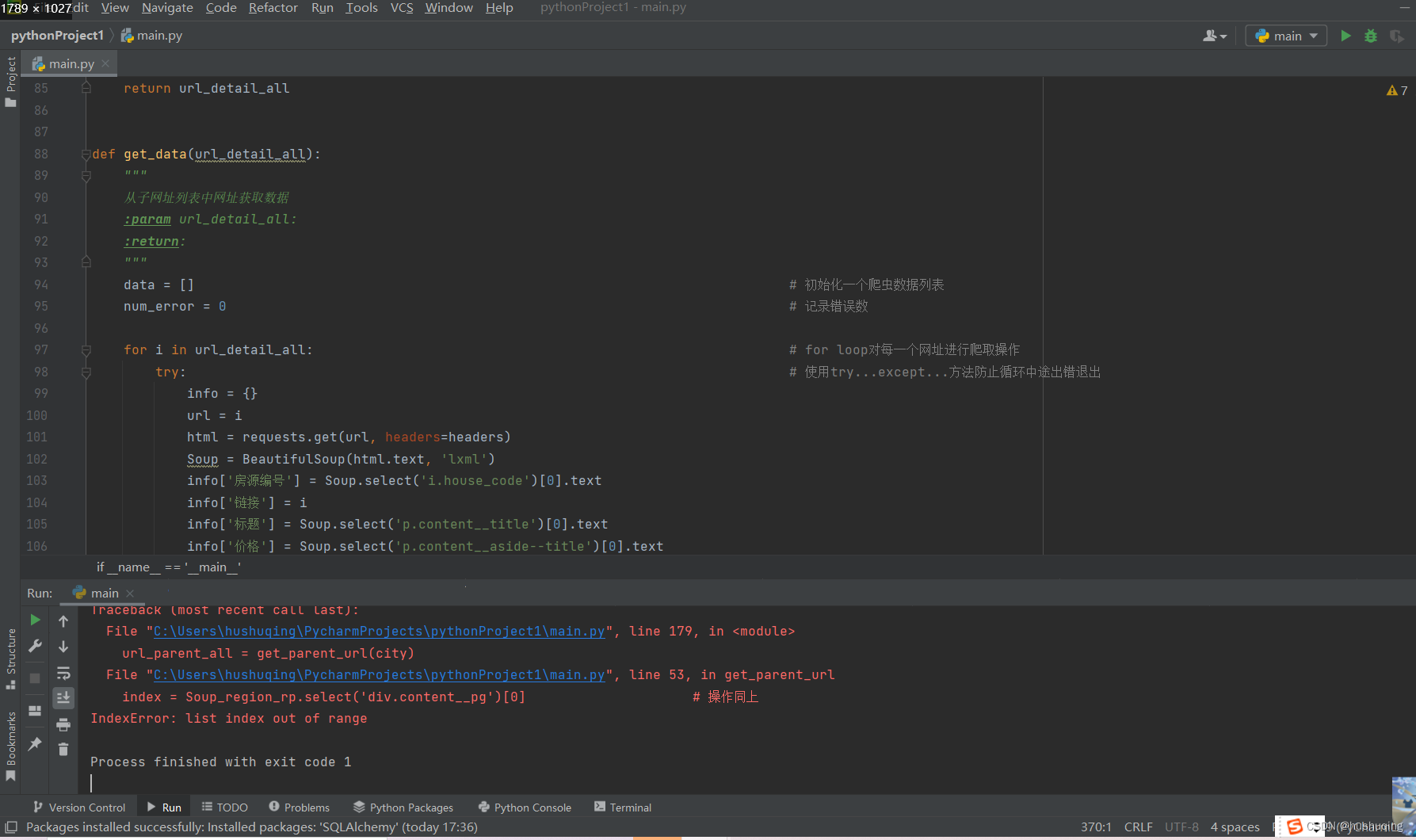
Task: Click cursor position 370:1 in status bar
Action: [x=1096, y=827]
